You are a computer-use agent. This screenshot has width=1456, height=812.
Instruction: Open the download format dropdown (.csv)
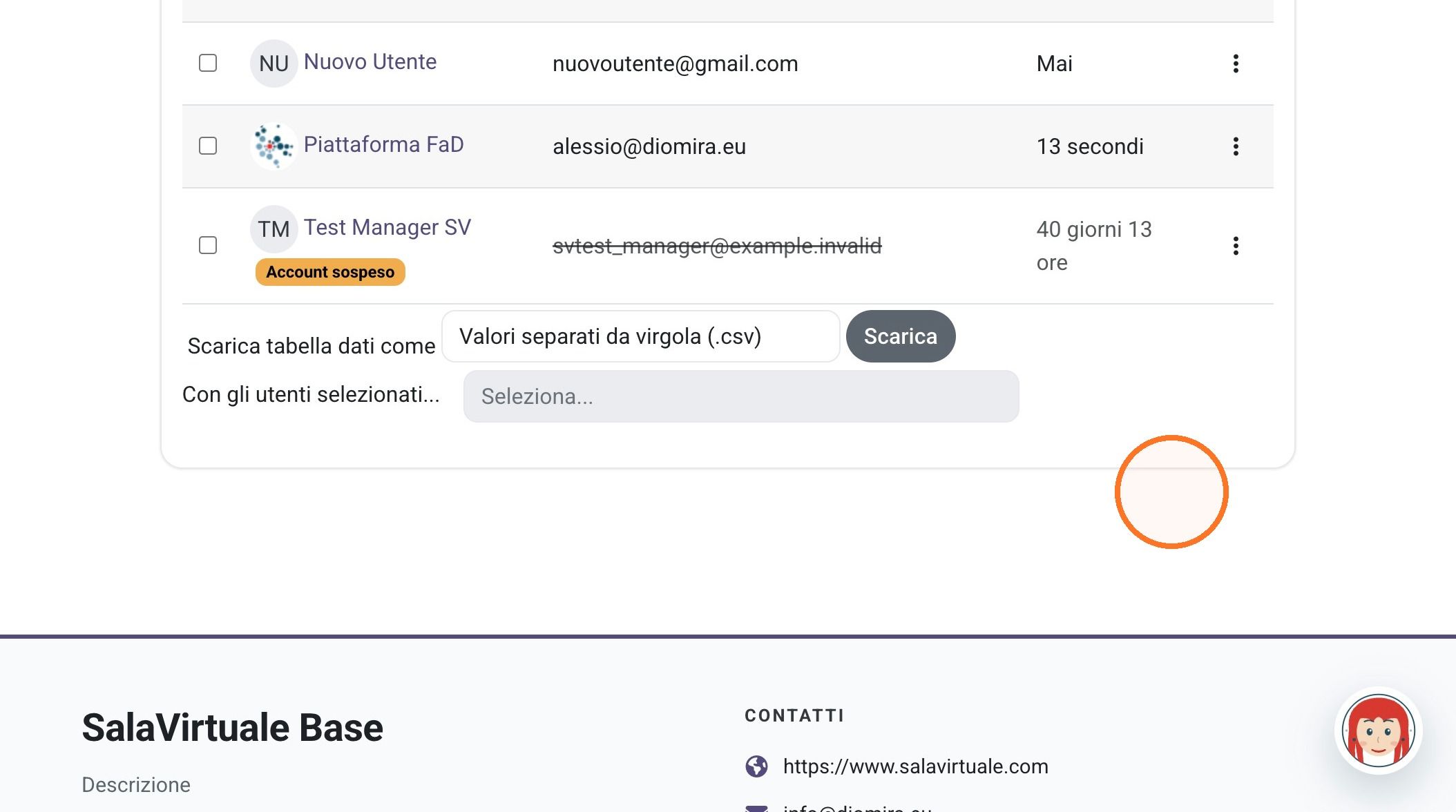point(641,336)
